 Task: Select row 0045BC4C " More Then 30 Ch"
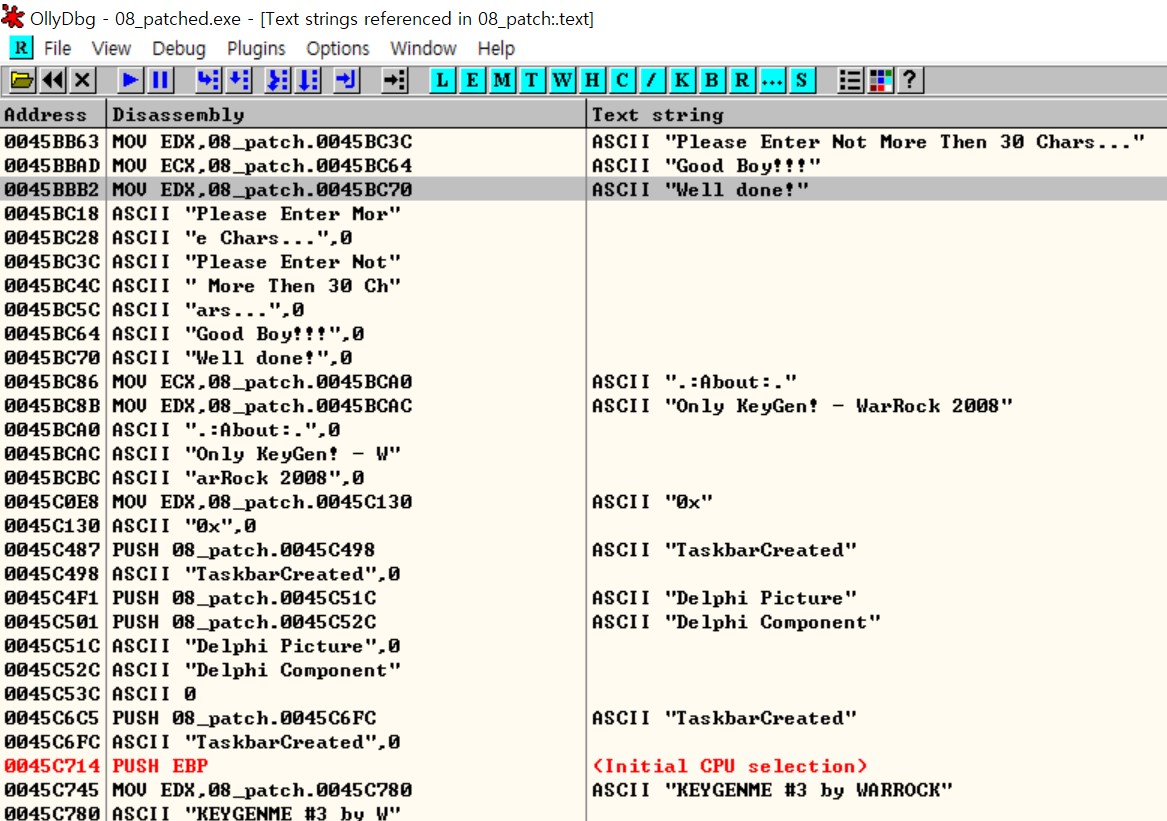[584, 285]
